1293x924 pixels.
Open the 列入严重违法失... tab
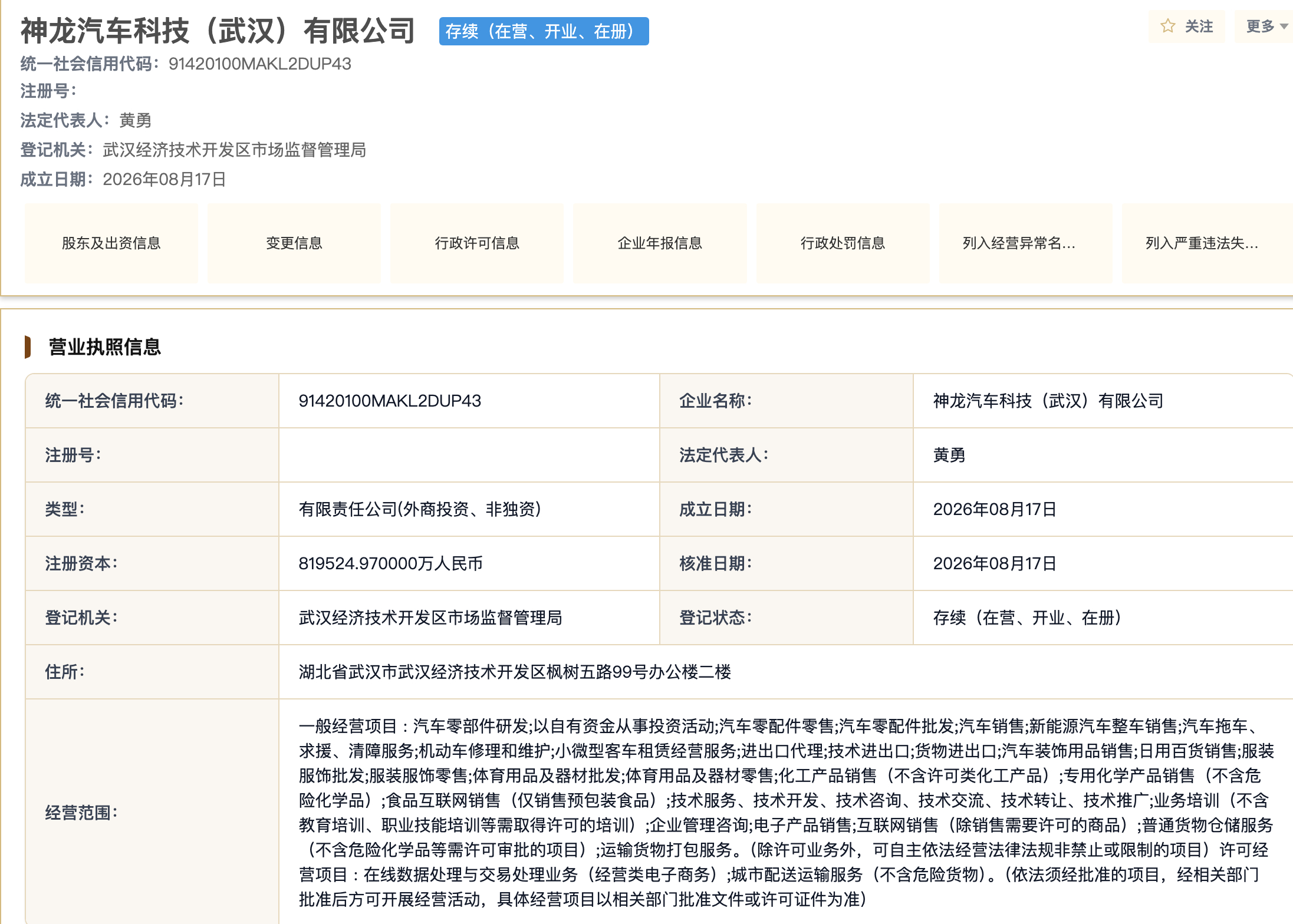point(1208,243)
